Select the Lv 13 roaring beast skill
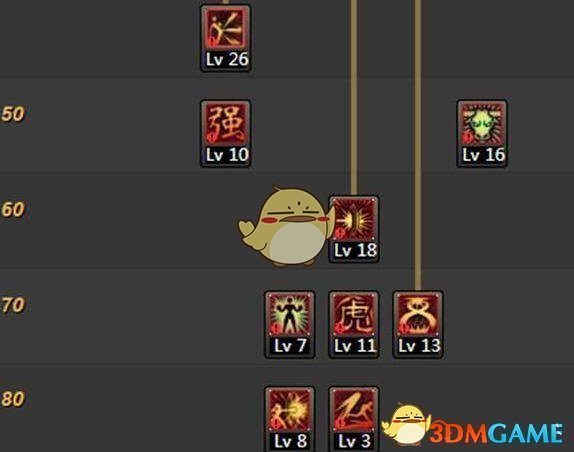This screenshot has width=574, height=452. [x=418, y=325]
